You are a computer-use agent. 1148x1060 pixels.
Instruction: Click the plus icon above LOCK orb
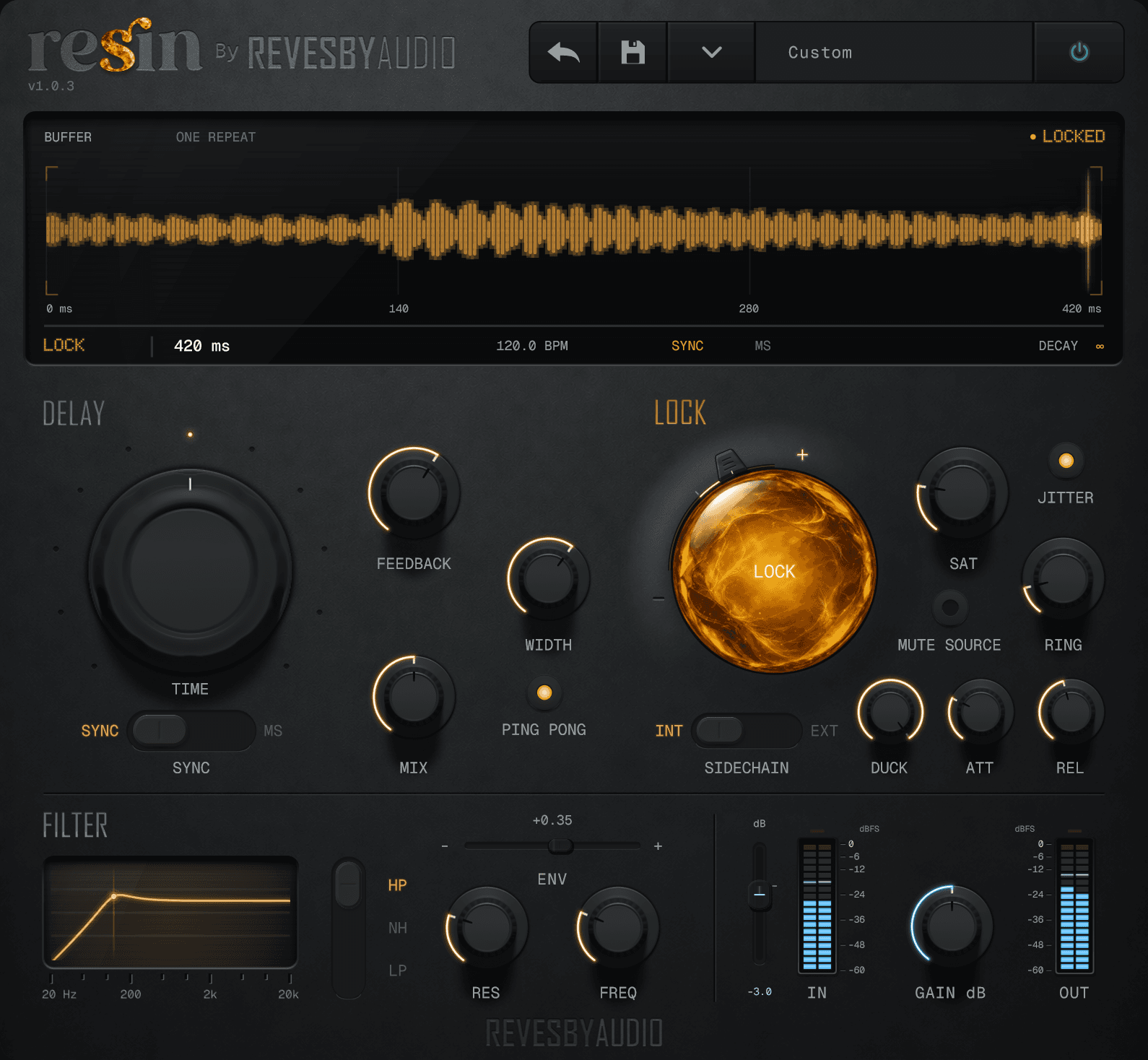pos(802,455)
